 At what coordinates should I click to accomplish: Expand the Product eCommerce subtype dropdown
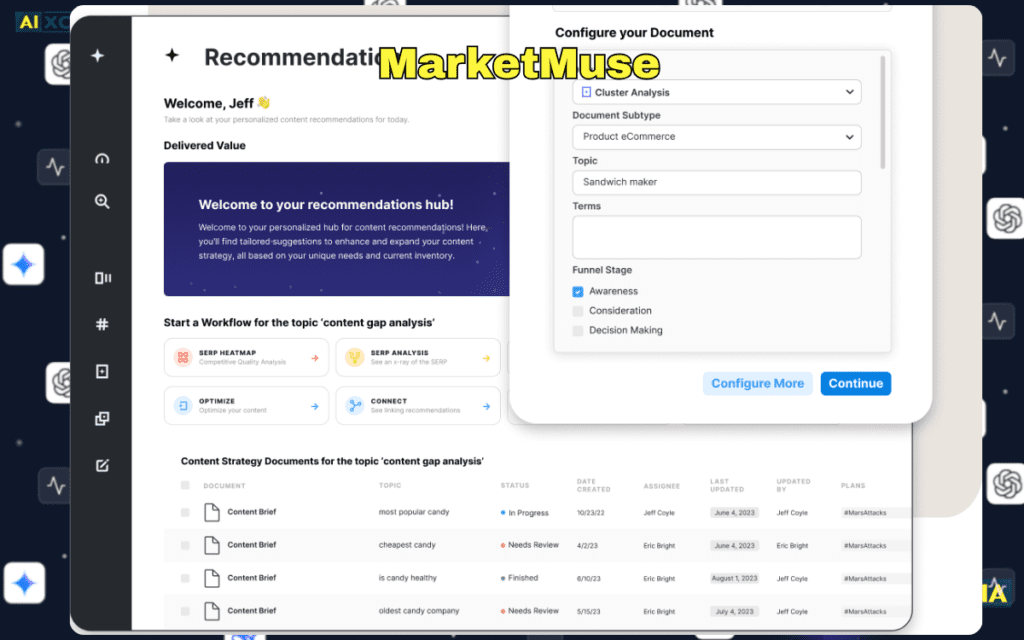(716, 137)
